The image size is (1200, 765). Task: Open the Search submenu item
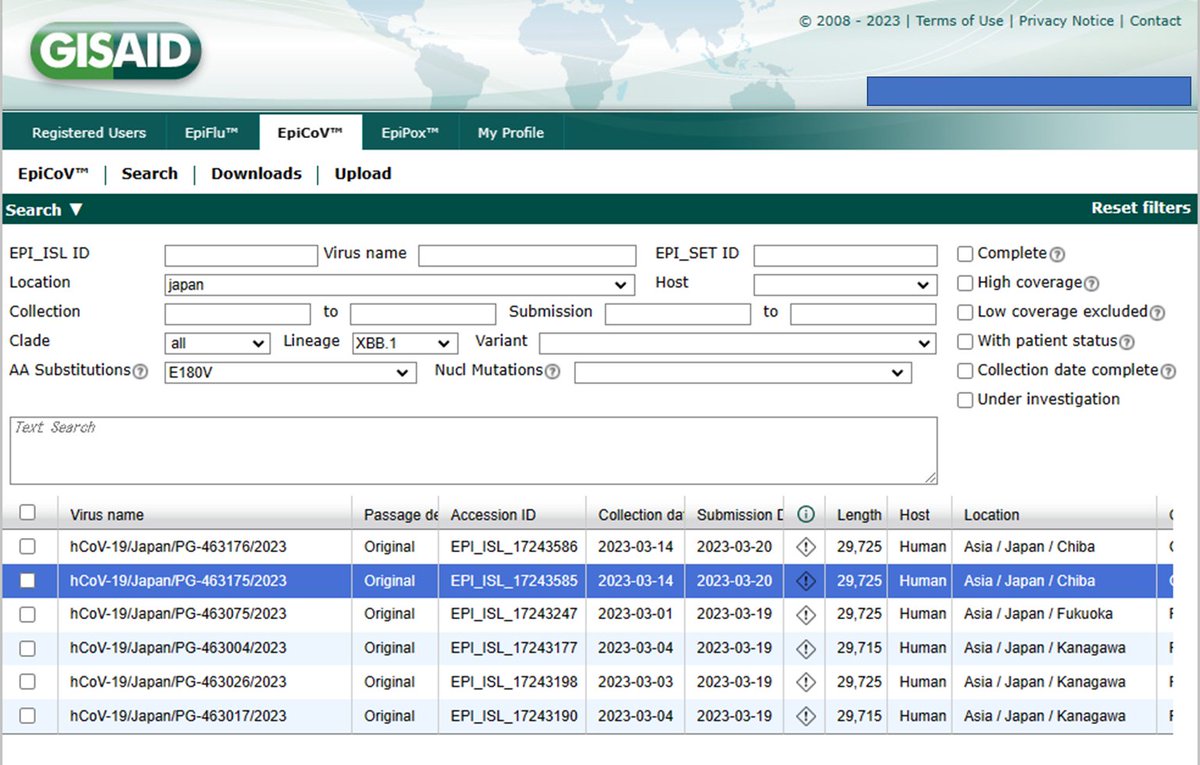(150, 173)
